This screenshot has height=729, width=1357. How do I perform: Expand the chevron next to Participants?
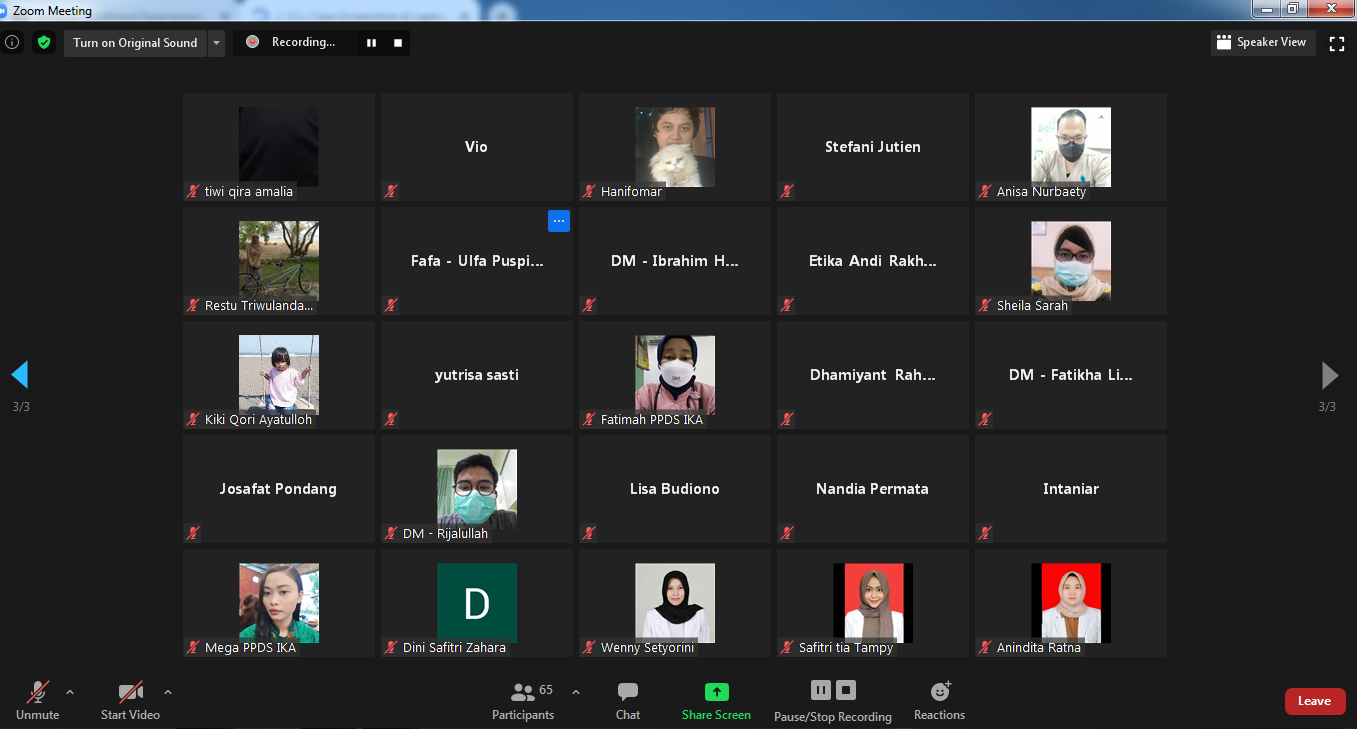(x=575, y=691)
